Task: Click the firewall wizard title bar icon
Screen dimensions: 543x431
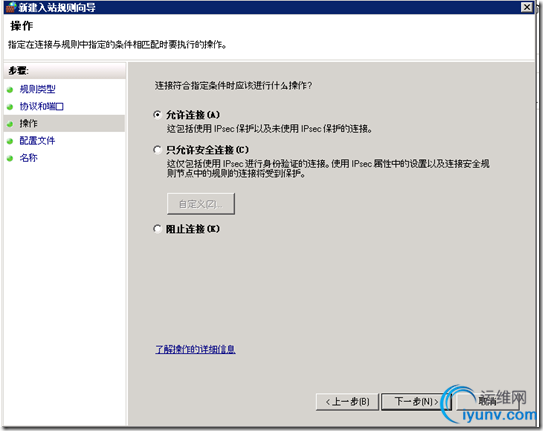Action: (x=11, y=7)
